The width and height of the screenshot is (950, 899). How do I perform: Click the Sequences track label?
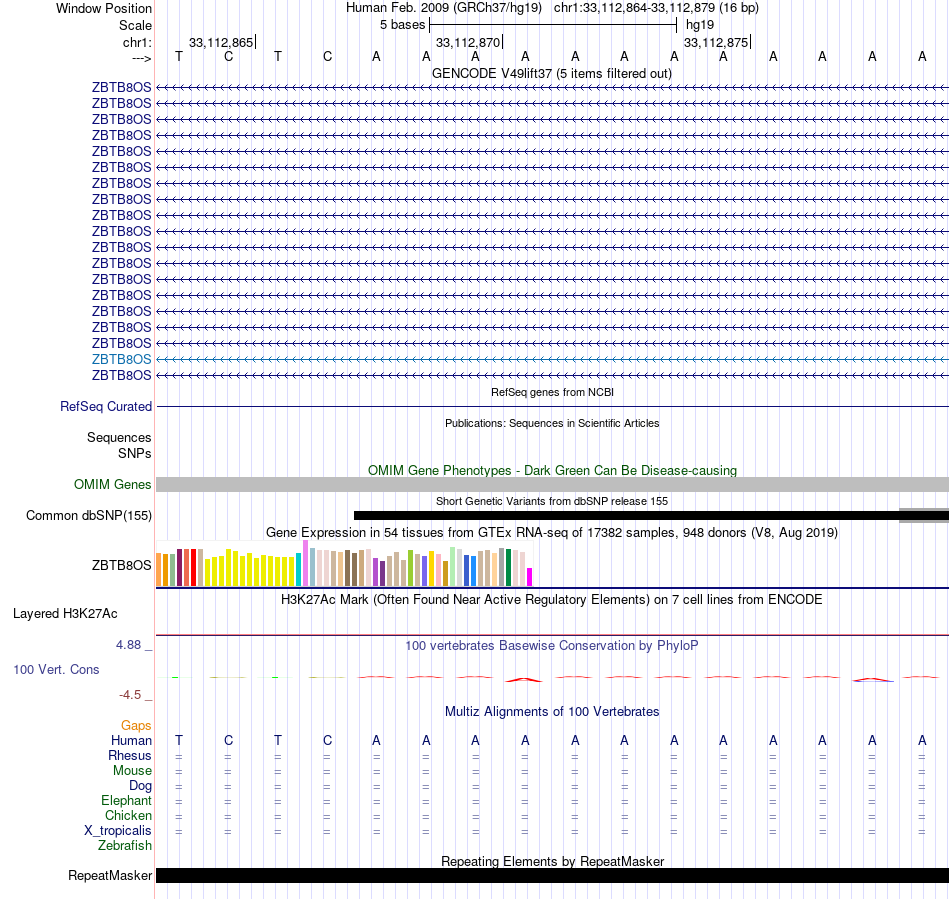119,437
